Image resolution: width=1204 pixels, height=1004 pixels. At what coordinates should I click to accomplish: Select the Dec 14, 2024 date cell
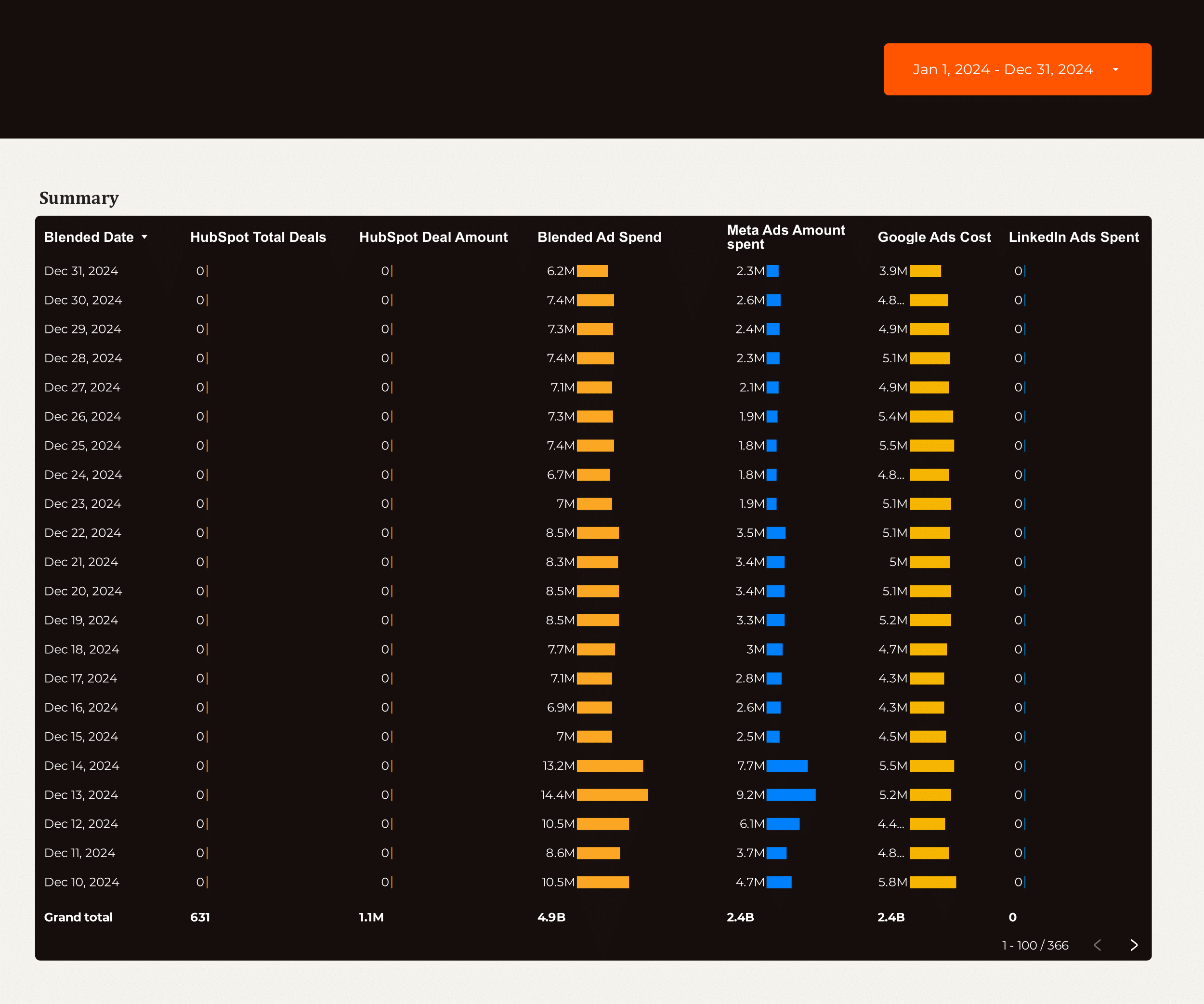pos(81,766)
